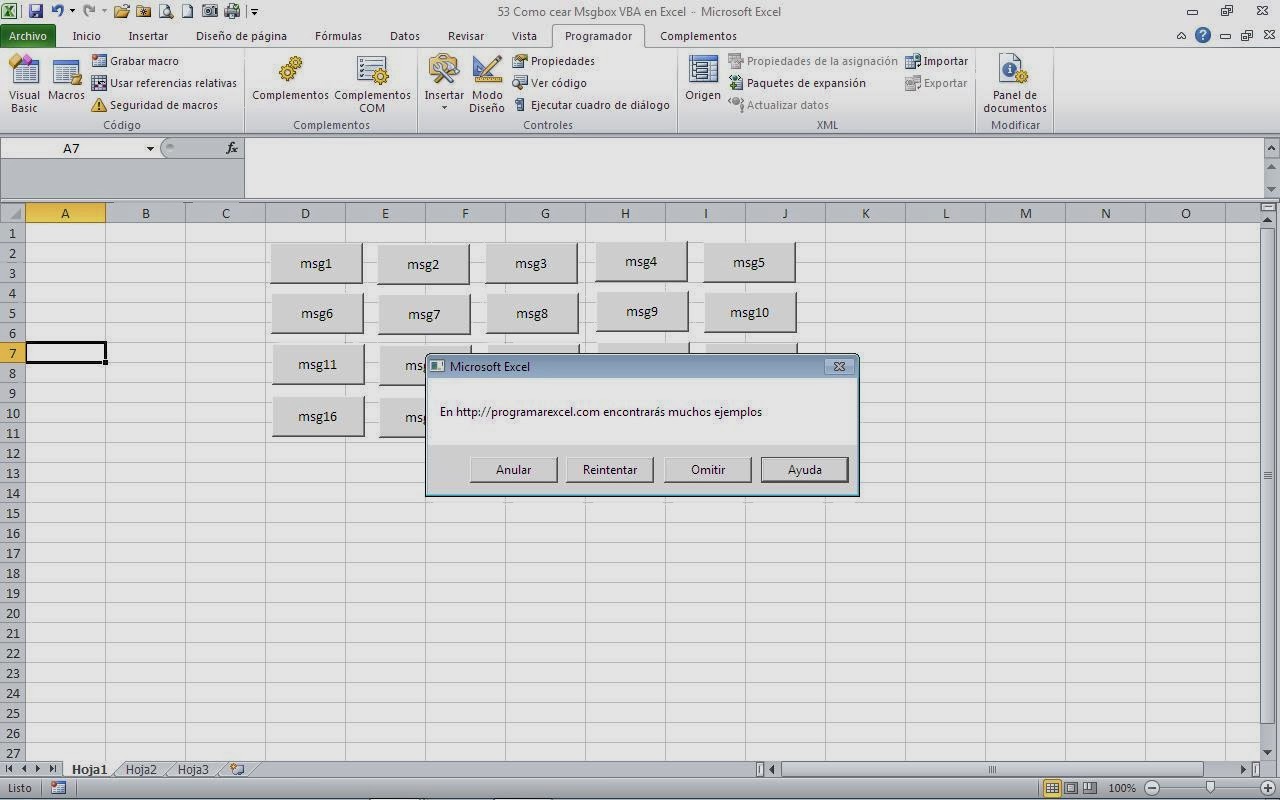Open the Macros list
1280x800 pixels.
(x=66, y=80)
